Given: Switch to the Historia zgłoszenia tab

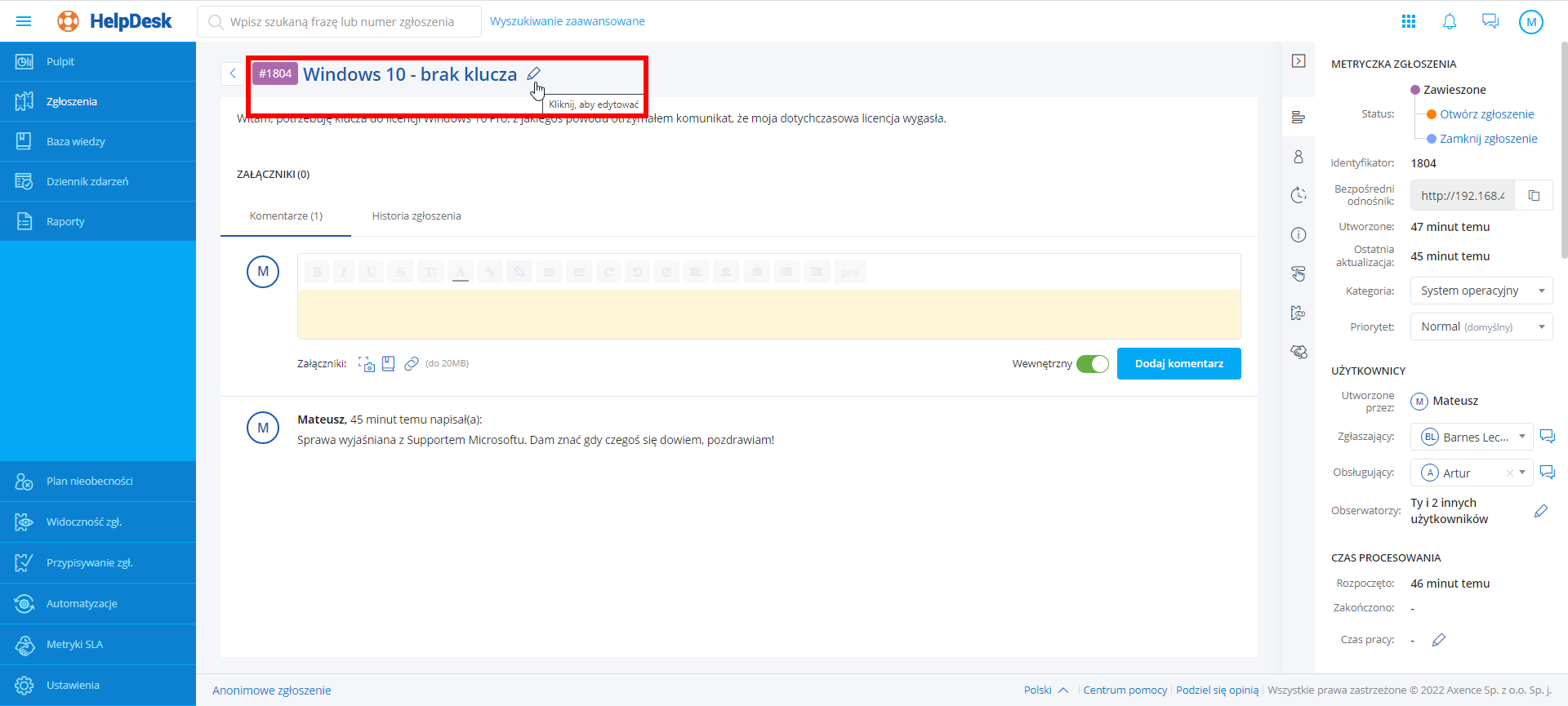Looking at the screenshot, I should (416, 216).
